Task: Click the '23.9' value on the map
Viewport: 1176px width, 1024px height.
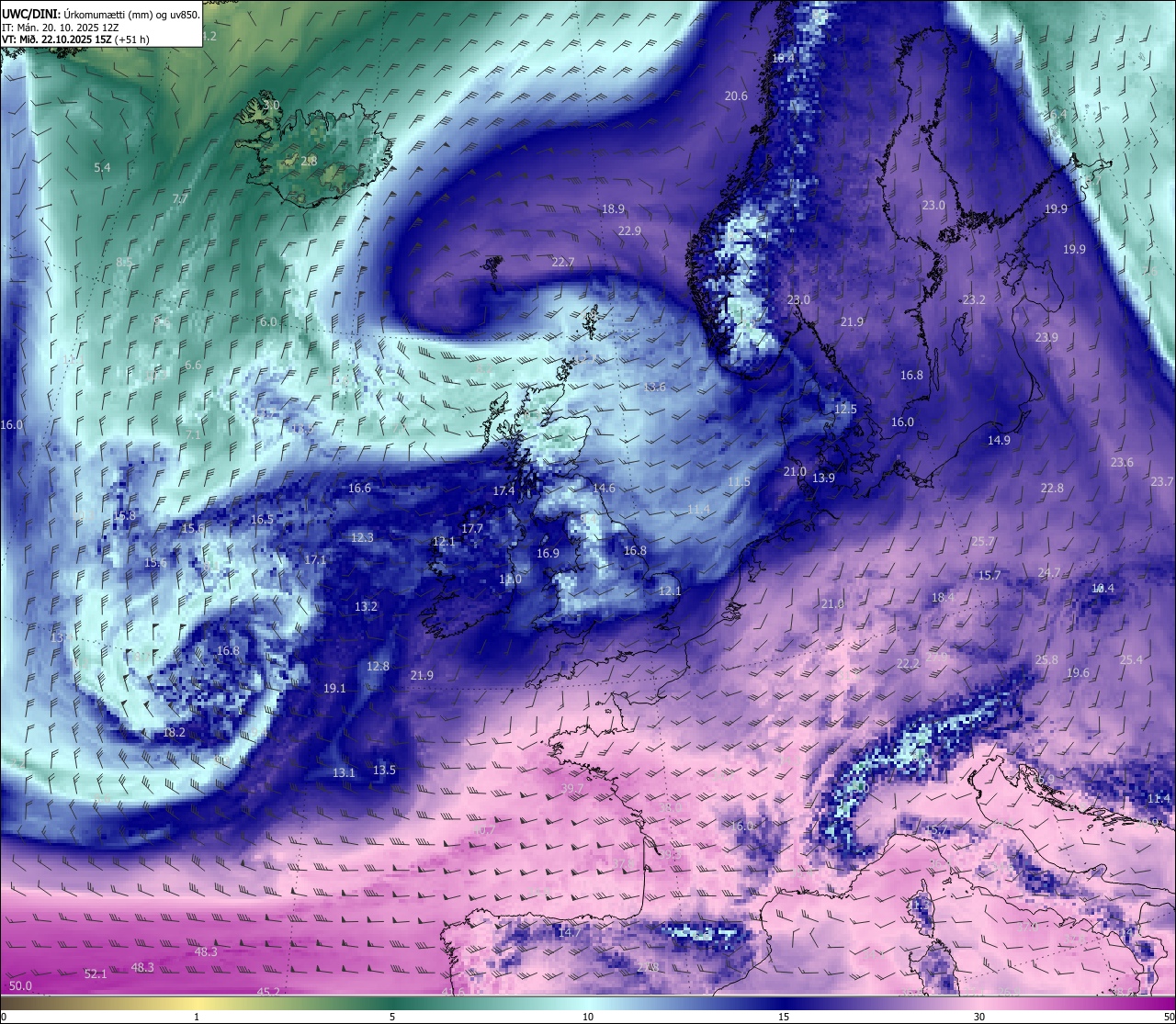Action: pyautogui.click(x=1046, y=337)
